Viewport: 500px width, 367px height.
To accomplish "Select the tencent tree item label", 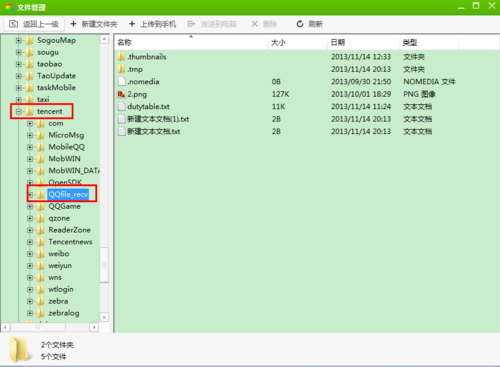I will point(50,111).
